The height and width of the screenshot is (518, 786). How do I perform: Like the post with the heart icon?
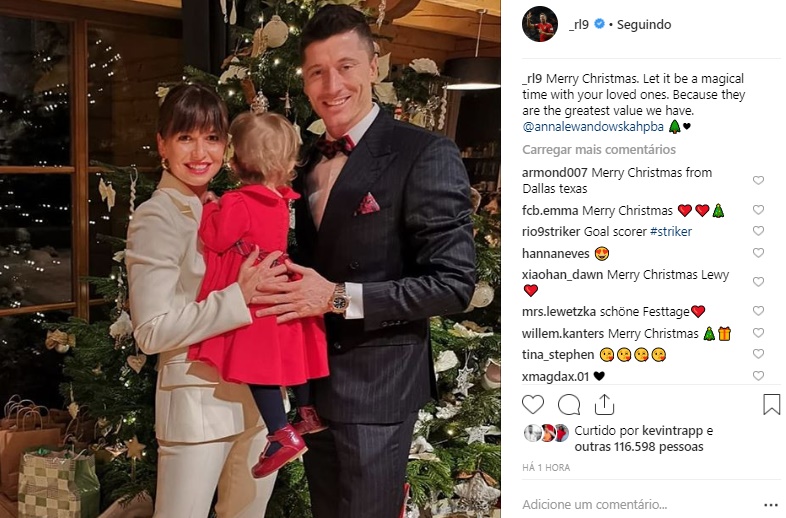532,404
